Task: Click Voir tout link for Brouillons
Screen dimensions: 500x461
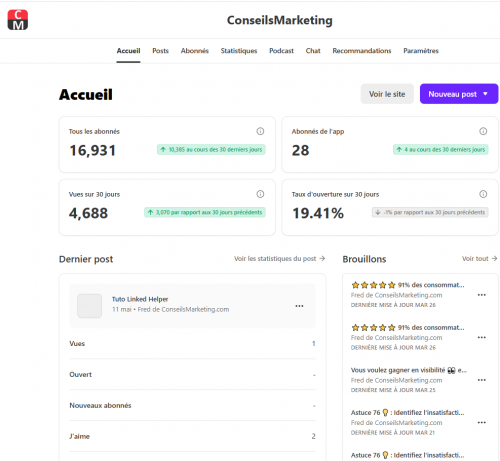Action: 479,259
